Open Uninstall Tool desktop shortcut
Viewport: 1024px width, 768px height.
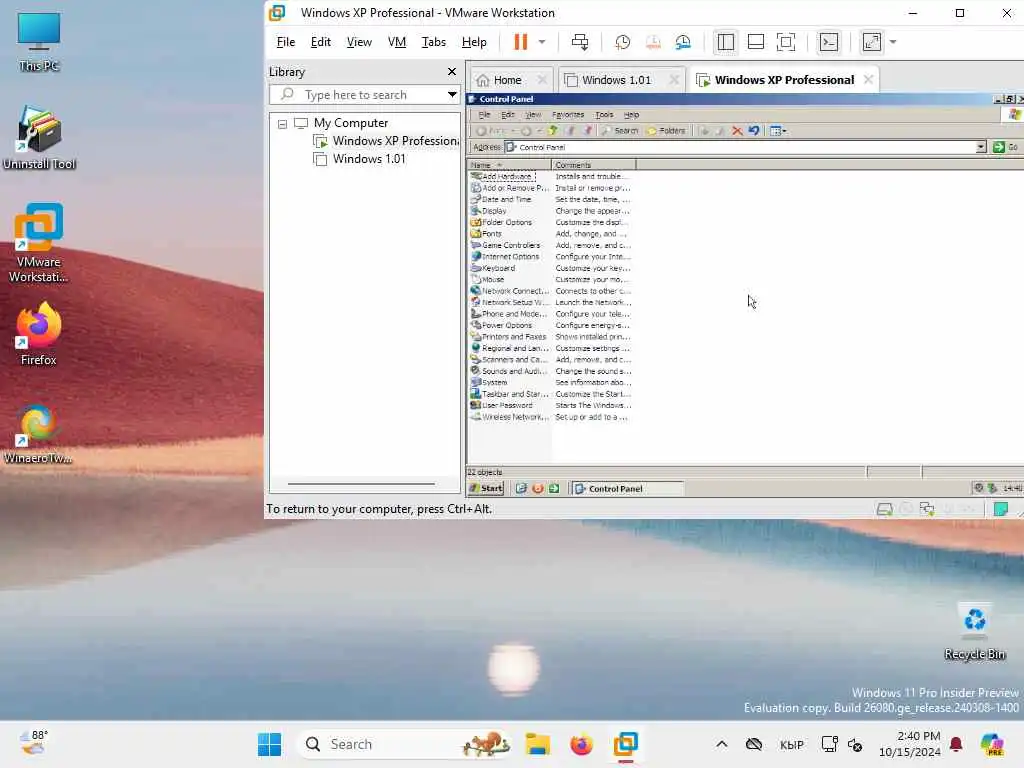click(39, 137)
